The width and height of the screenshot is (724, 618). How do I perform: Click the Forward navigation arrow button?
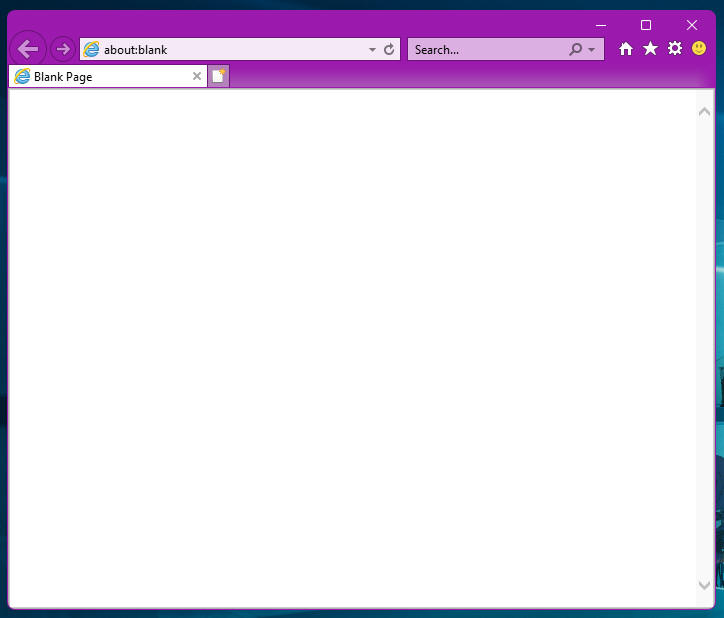point(62,49)
